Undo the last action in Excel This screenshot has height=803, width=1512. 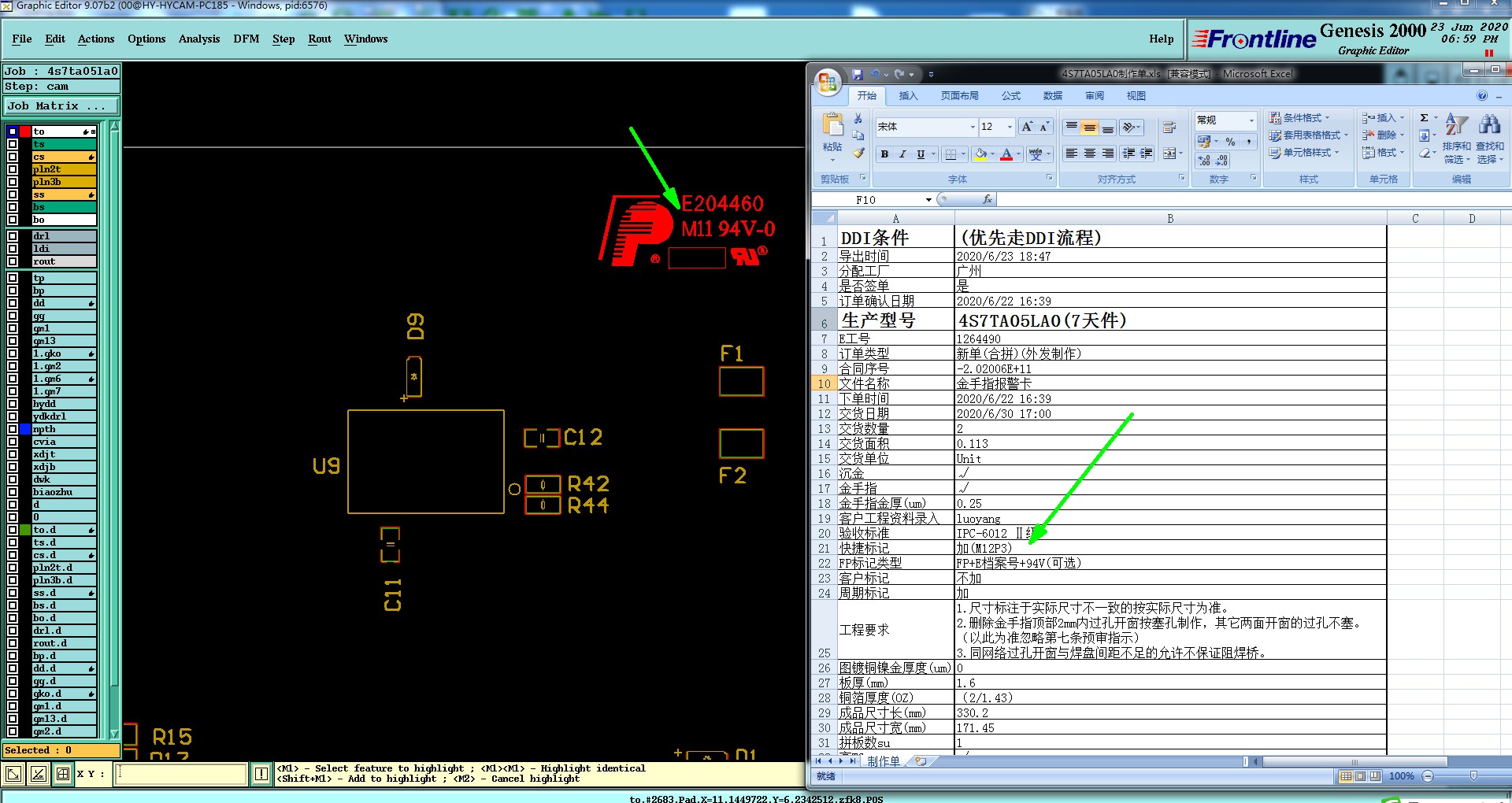pos(875,75)
